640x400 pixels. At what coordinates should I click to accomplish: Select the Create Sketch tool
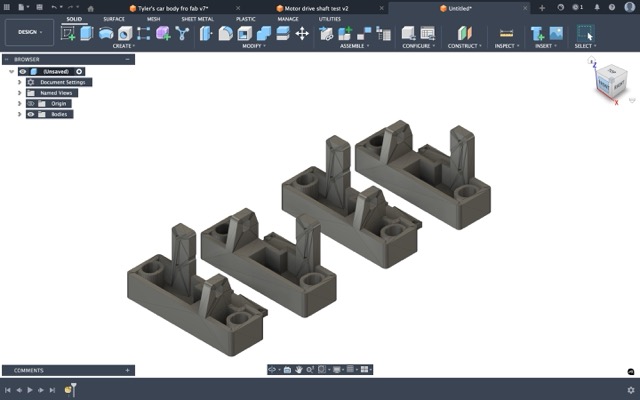(x=68, y=33)
